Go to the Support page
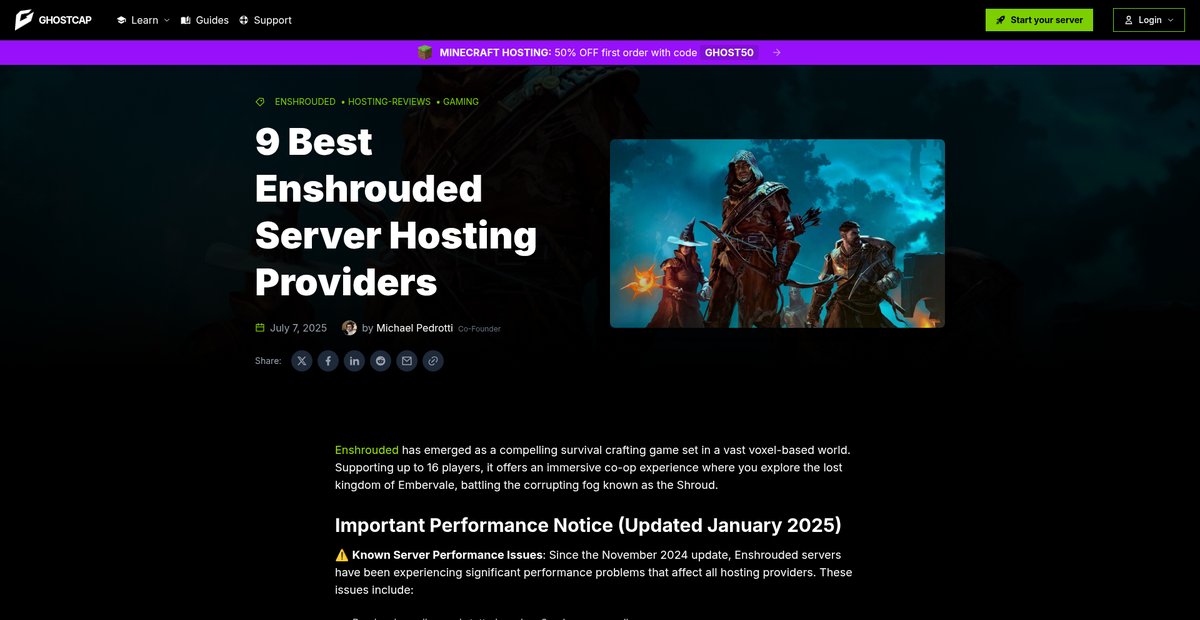Viewport: 1200px width, 620px height. click(265, 20)
